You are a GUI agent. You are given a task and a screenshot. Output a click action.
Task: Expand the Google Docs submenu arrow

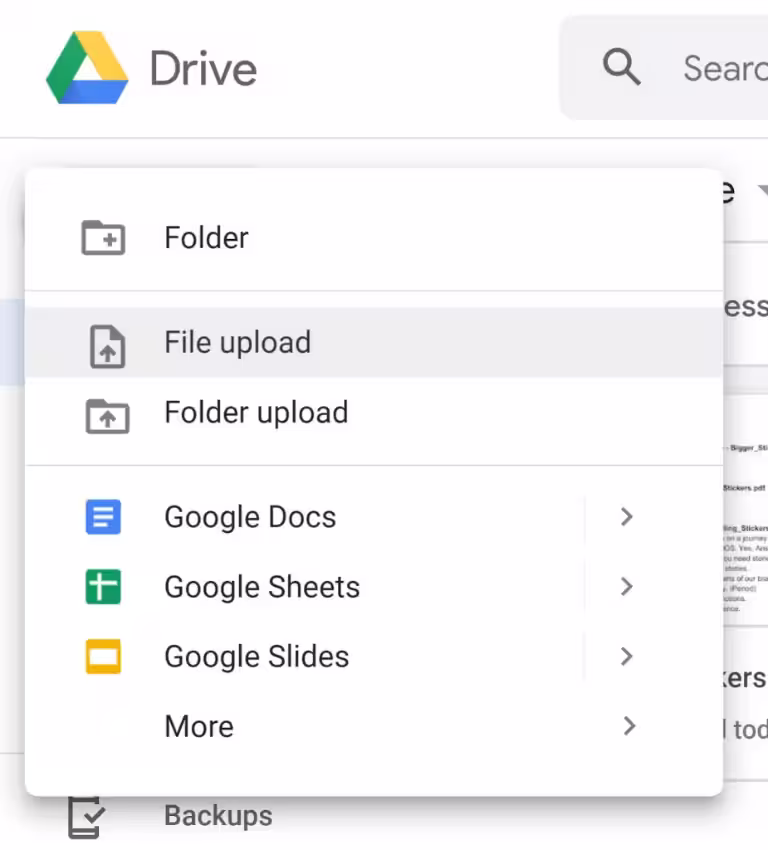pyautogui.click(x=627, y=517)
